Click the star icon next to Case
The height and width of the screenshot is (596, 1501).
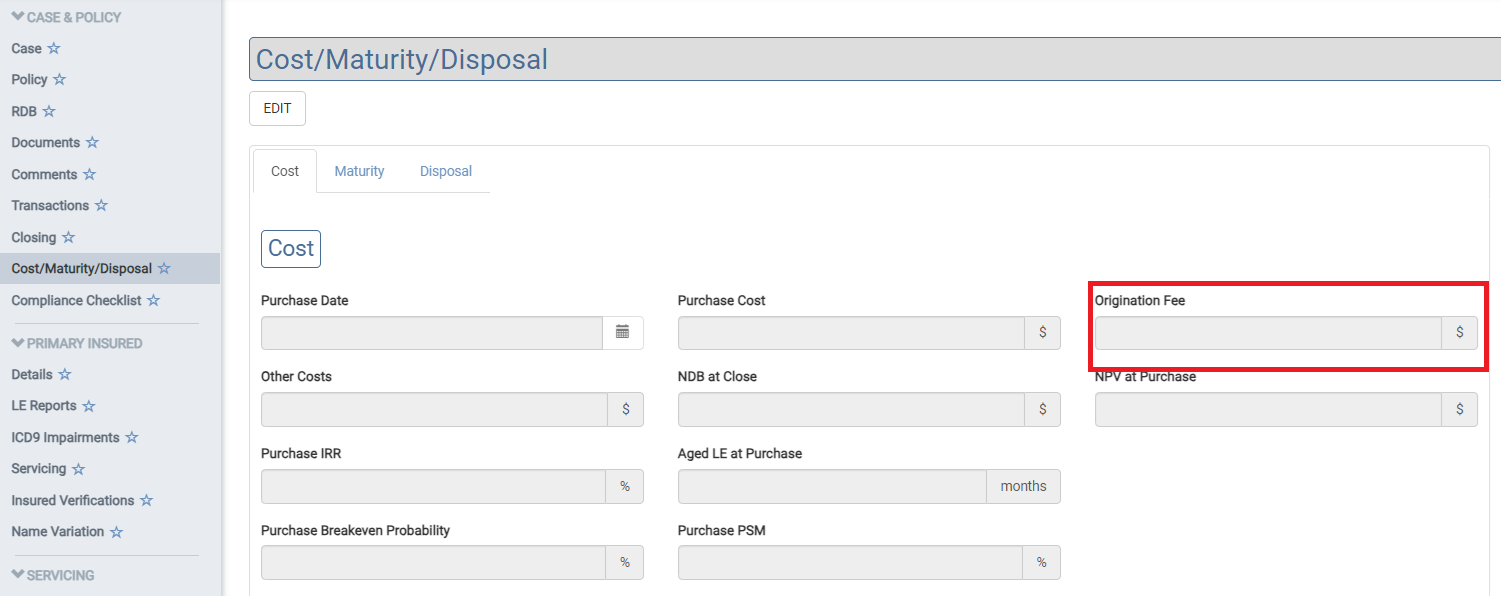54,48
